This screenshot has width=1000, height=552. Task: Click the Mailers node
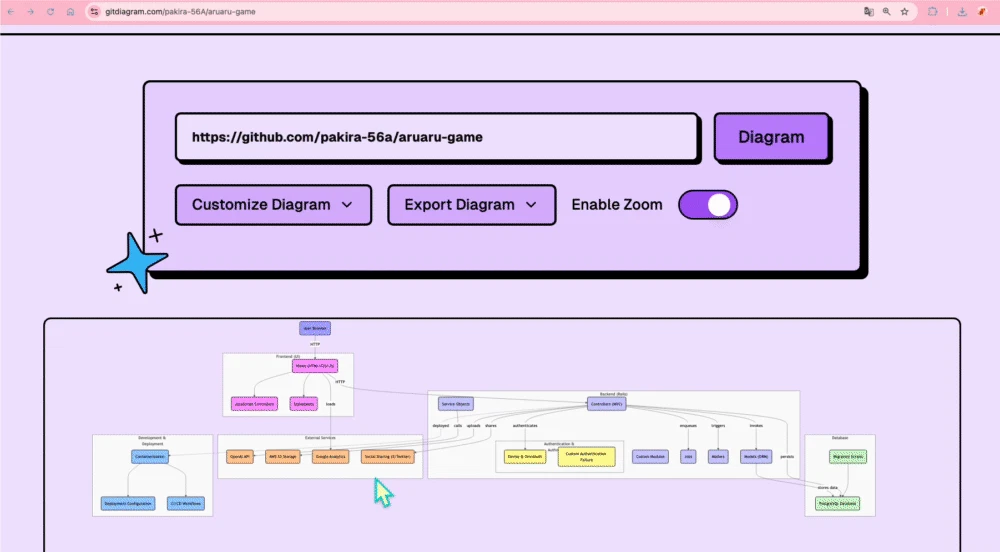718,456
